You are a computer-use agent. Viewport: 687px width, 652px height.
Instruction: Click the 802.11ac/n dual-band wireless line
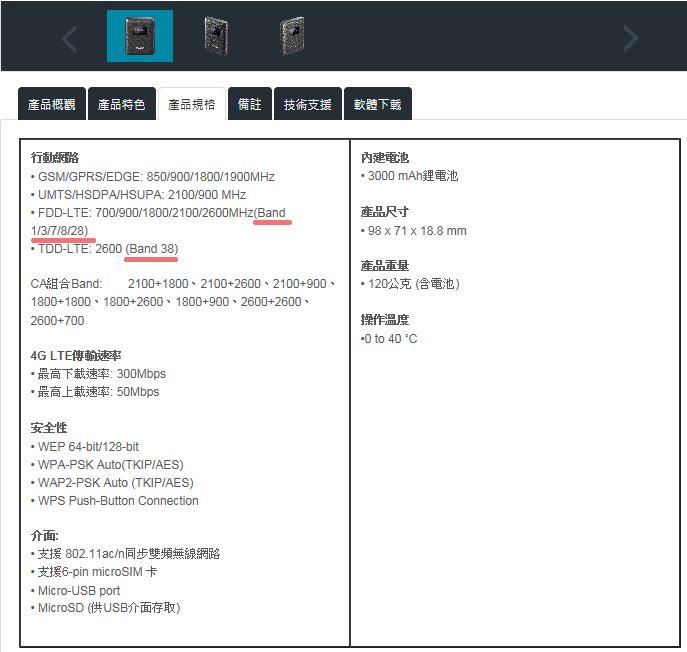click(125, 554)
